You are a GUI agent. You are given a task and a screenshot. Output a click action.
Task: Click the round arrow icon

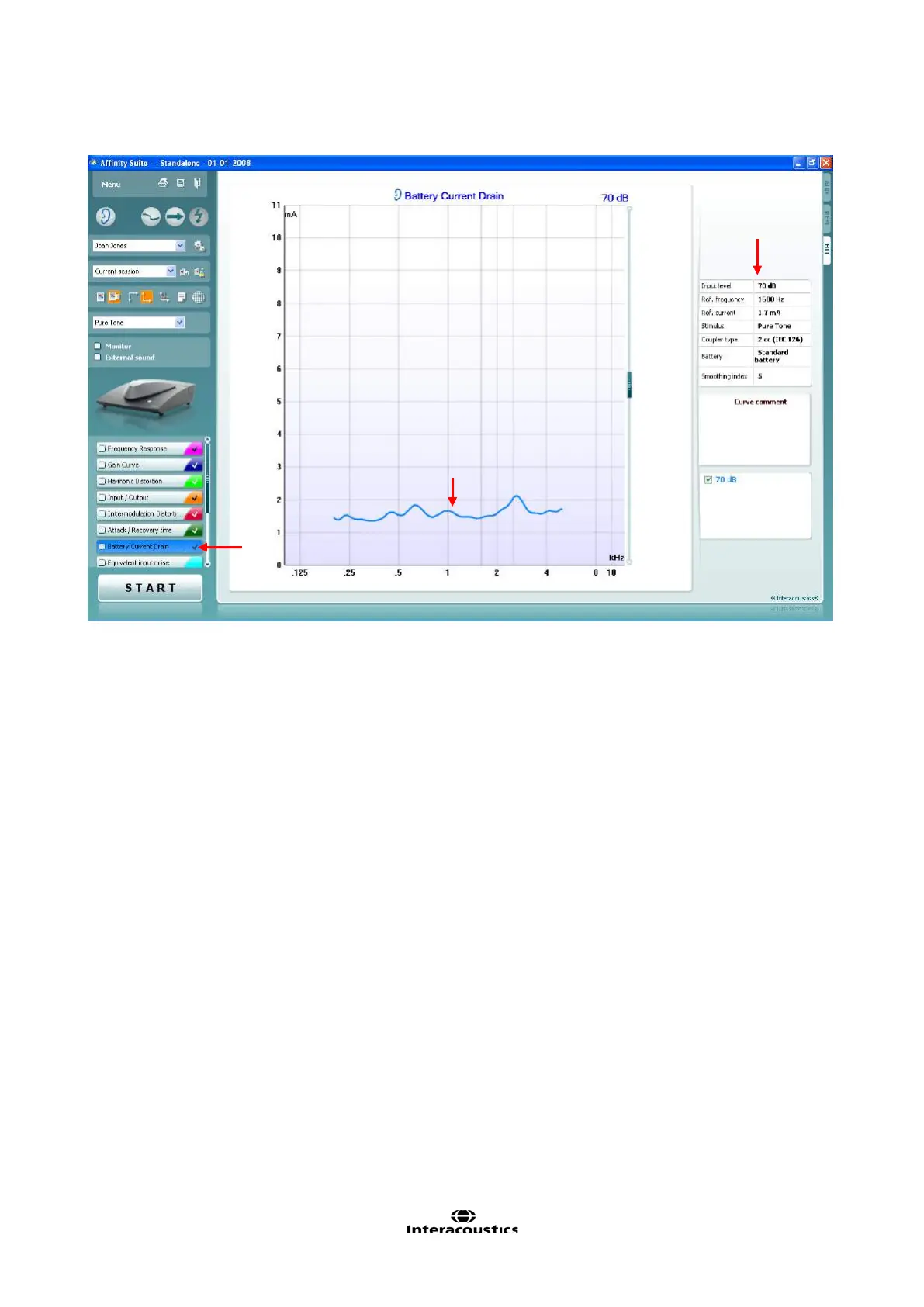click(x=175, y=217)
